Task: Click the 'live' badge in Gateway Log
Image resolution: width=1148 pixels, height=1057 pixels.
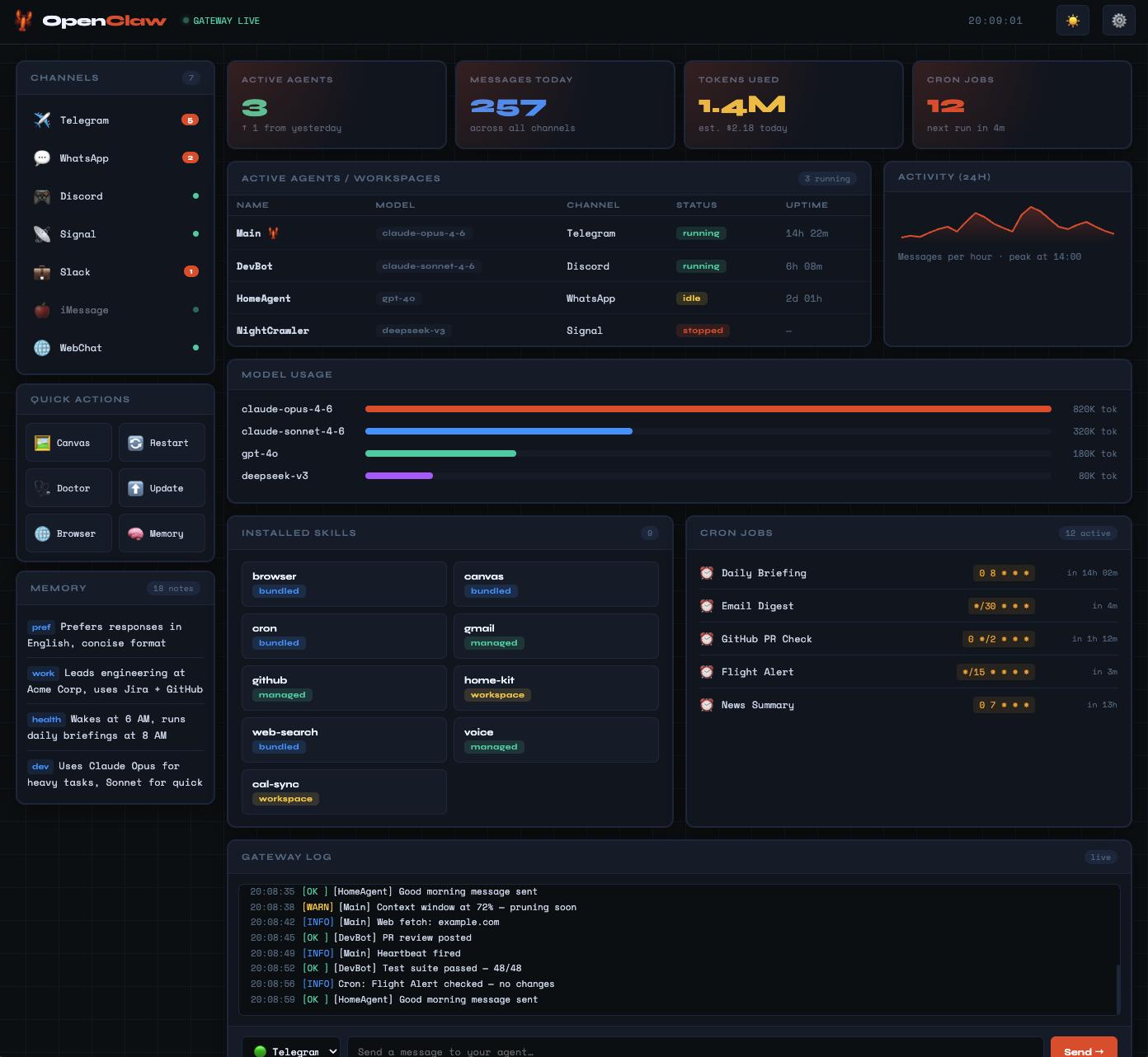Action: [x=1101, y=857]
